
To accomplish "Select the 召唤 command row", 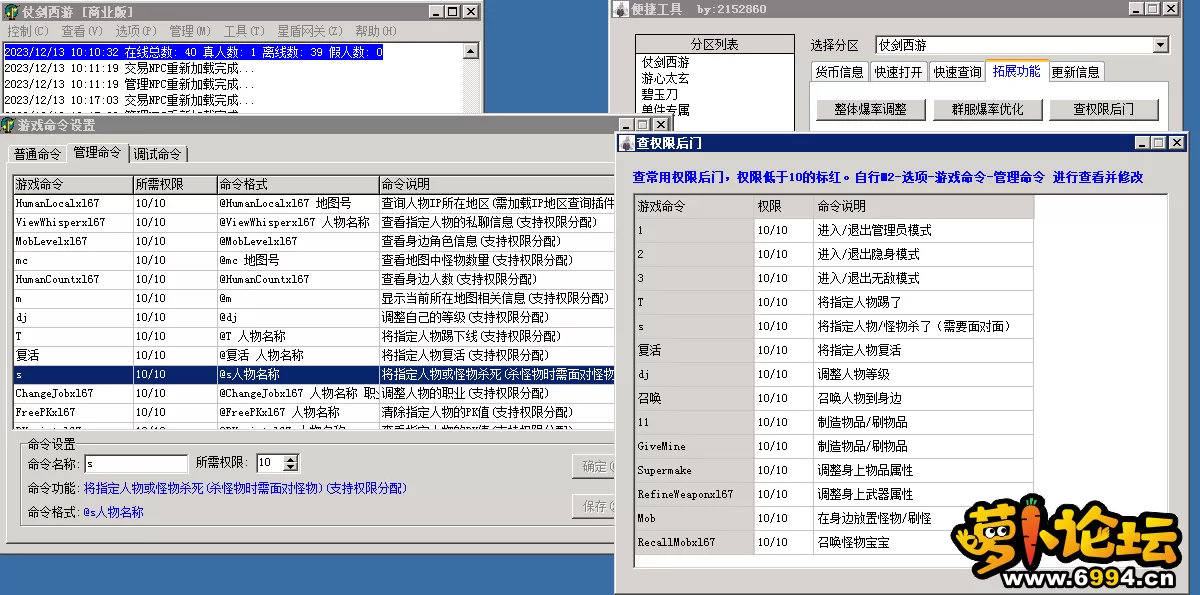I will [834, 398].
